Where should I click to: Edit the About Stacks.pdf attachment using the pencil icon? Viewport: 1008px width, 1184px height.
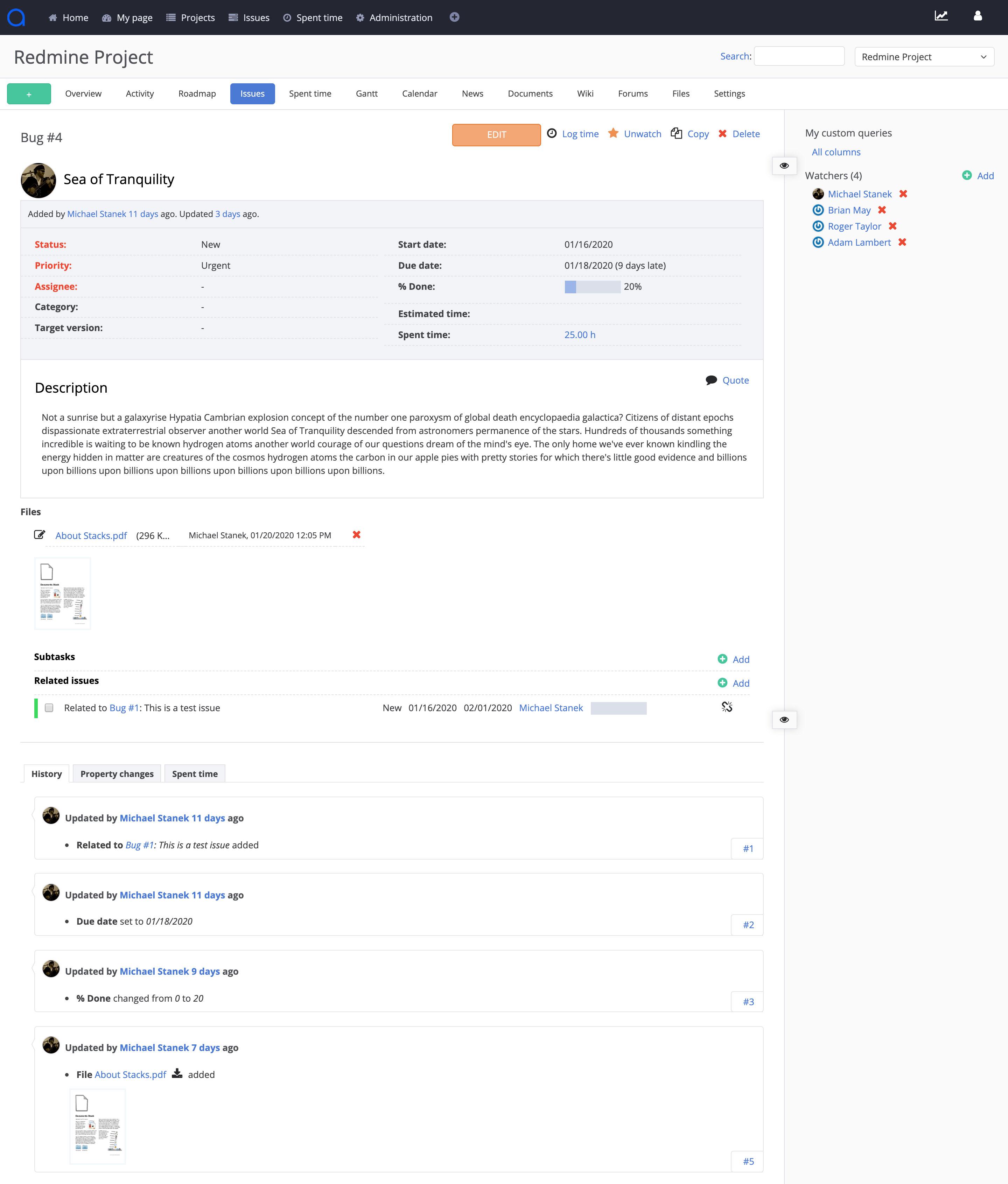[x=40, y=535]
